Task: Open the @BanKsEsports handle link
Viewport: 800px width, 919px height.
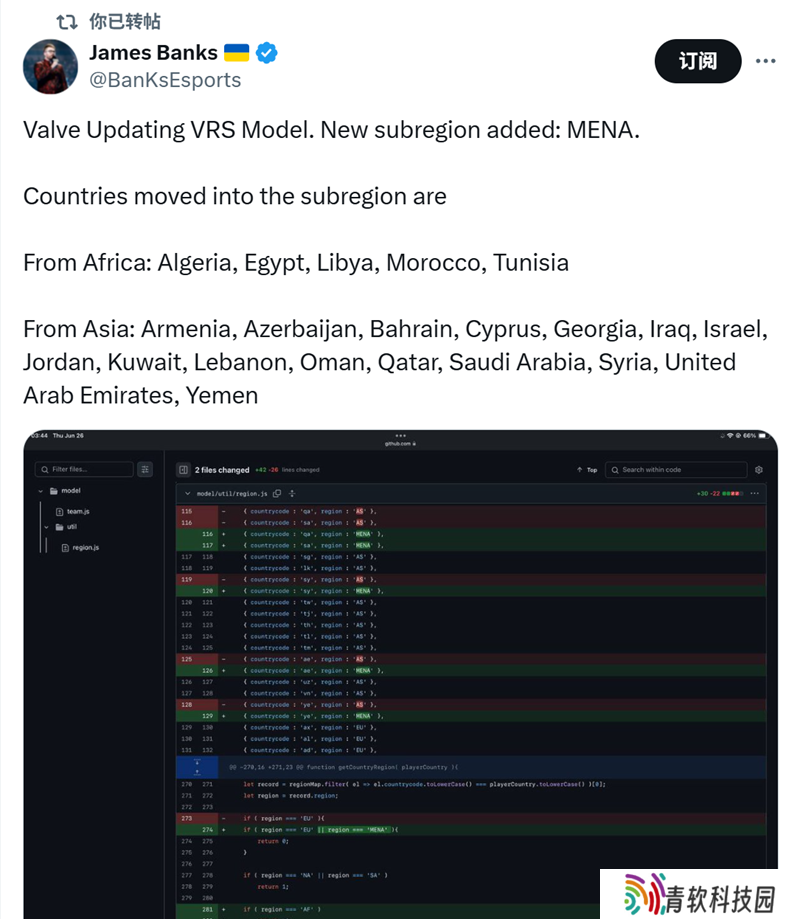Action: coord(165,80)
